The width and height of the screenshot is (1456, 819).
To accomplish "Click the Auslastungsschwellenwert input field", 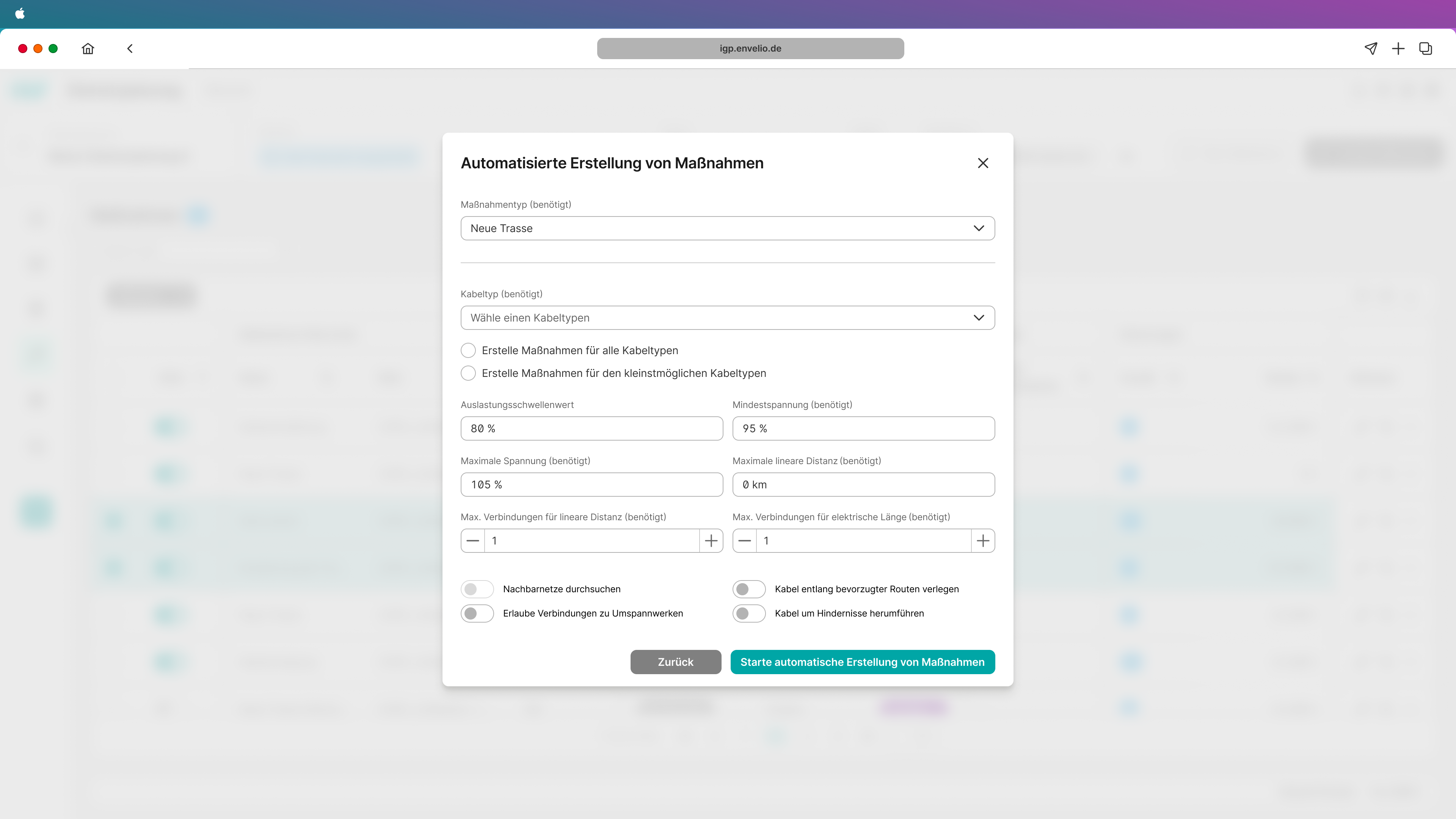I will pos(591,428).
